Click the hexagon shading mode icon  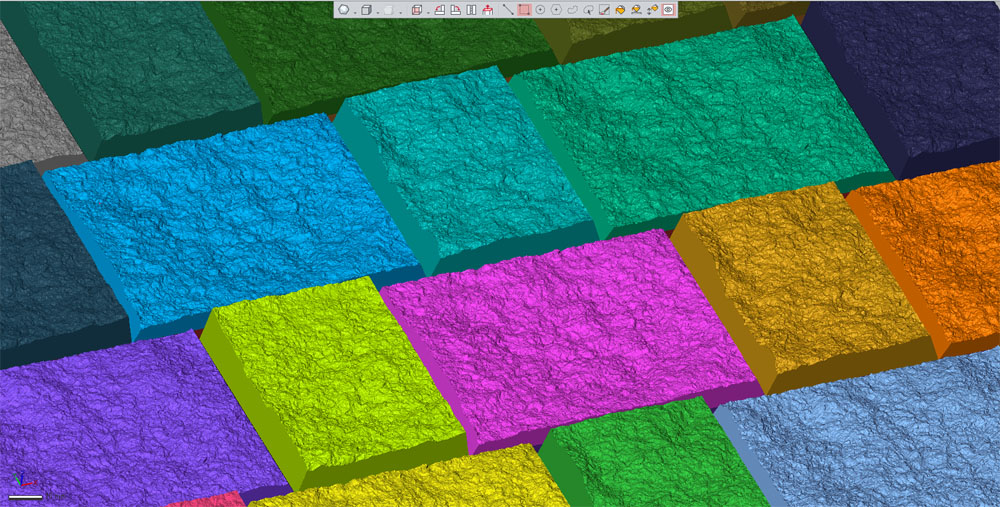(x=343, y=10)
